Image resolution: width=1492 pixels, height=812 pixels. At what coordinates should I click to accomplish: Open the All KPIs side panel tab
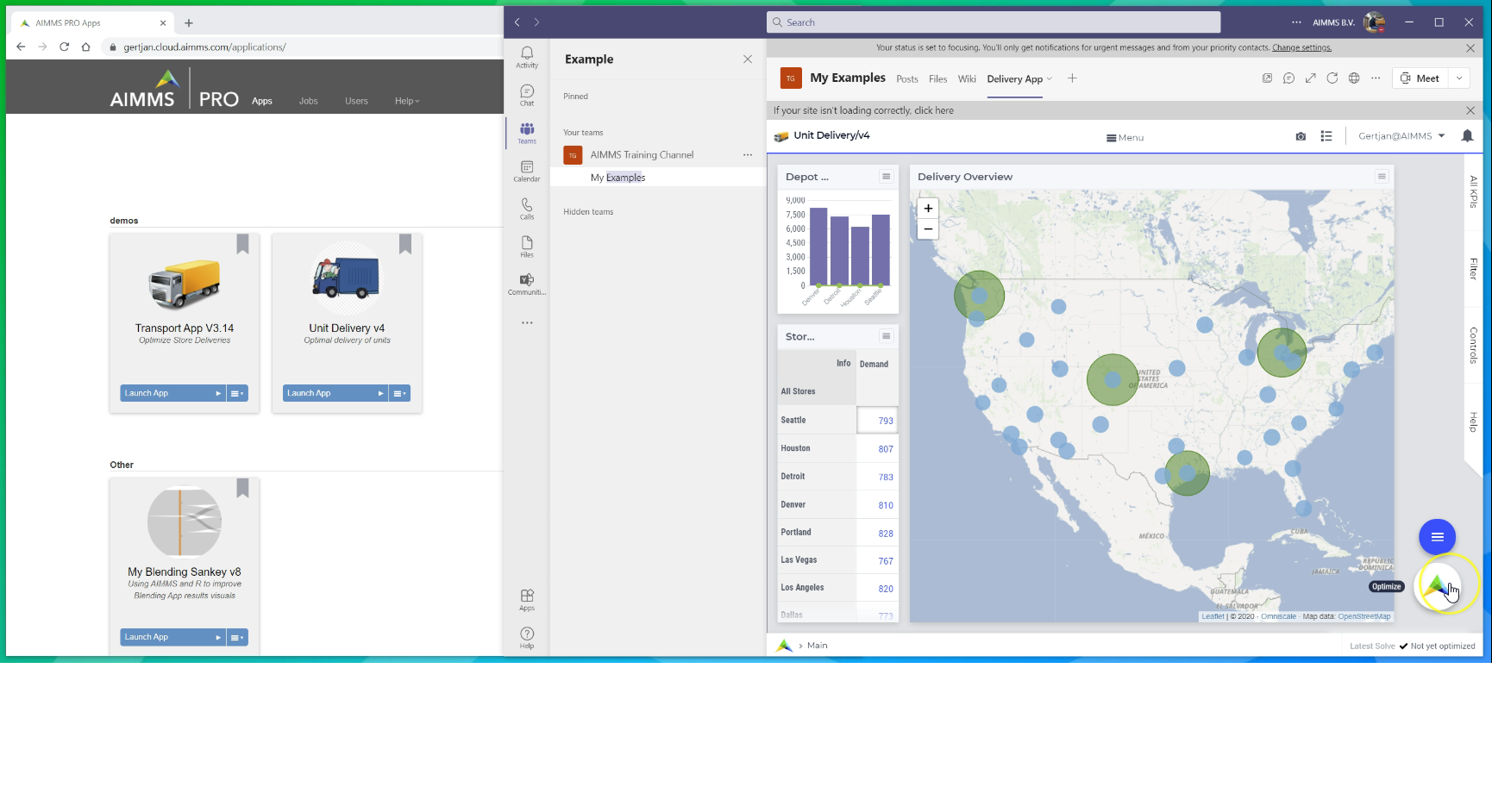point(1473,191)
